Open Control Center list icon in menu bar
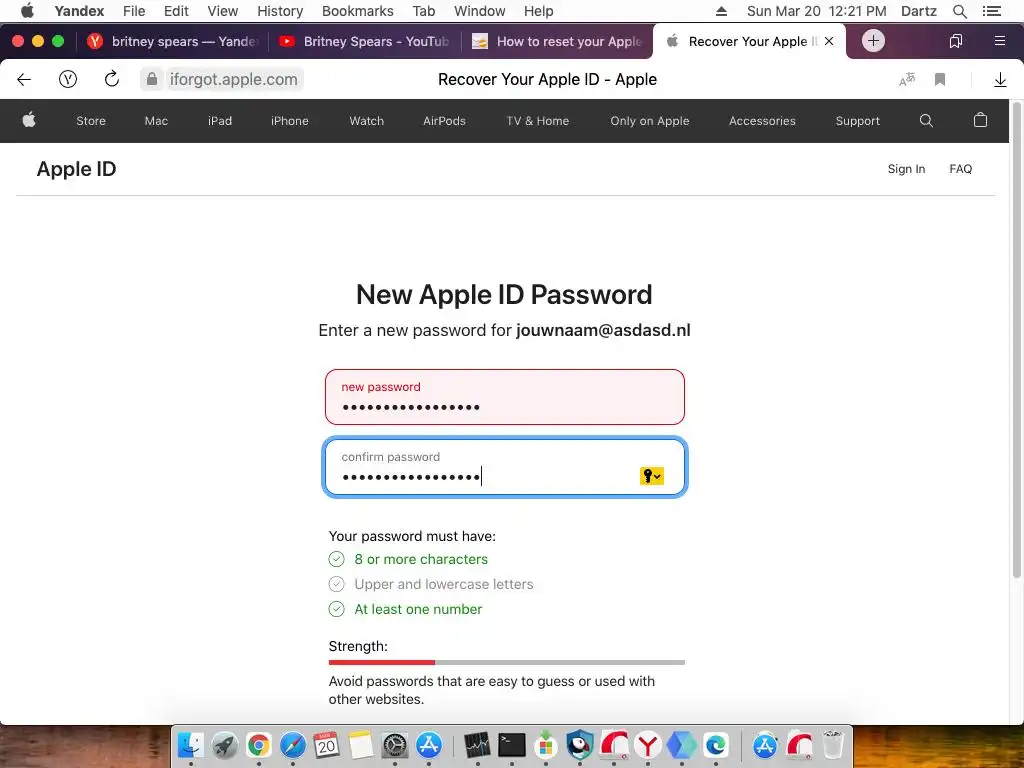Viewport: 1024px width, 768px height. pos(992,11)
